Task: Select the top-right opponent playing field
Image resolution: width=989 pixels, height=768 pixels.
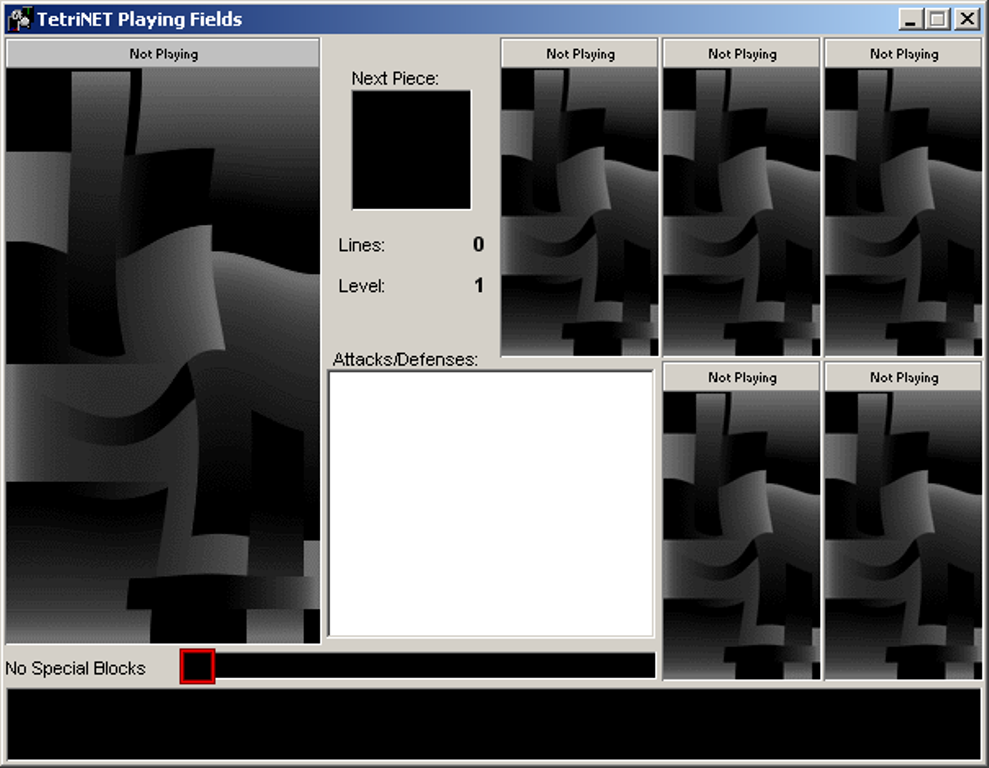Action: (x=903, y=211)
